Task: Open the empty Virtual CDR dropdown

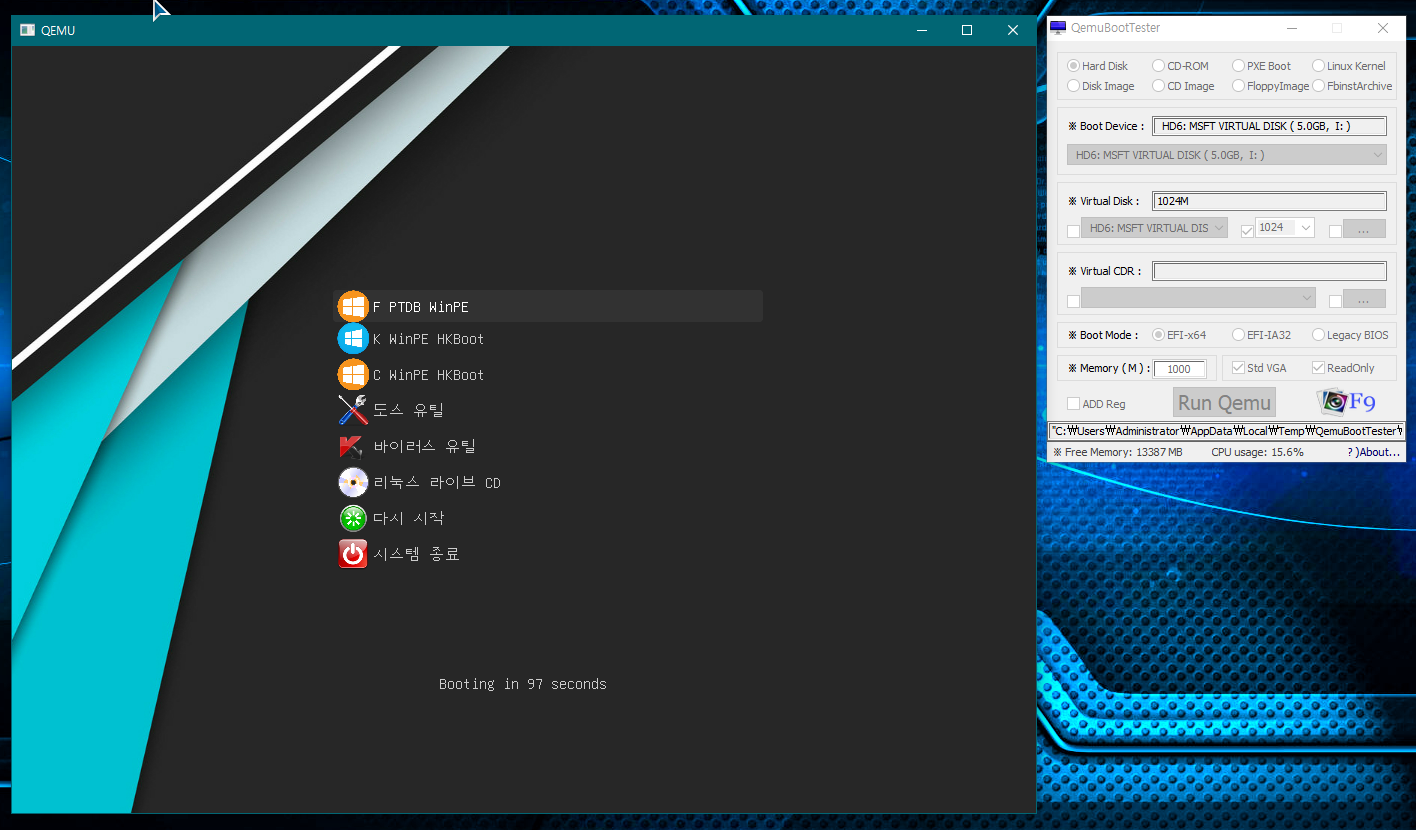Action: point(1198,298)
